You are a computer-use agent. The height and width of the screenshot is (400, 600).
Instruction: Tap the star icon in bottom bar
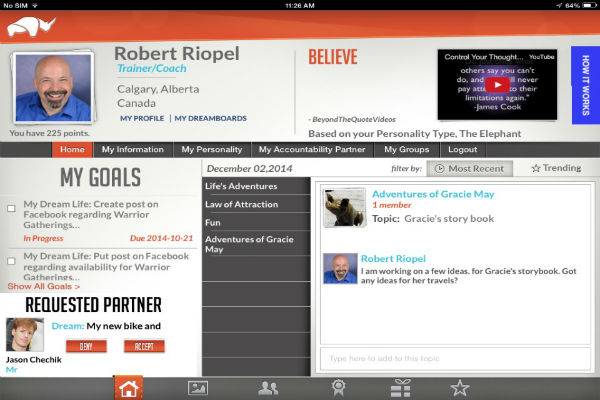459,388
